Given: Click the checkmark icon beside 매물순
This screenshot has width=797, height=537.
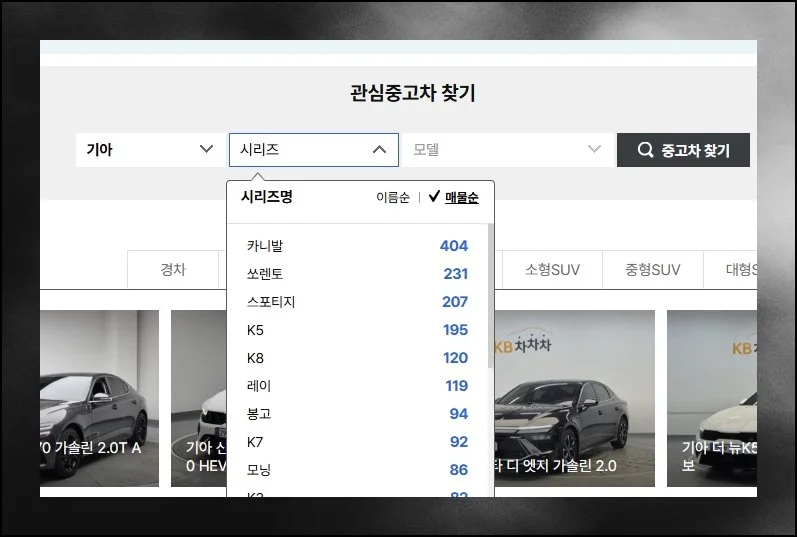Looking at the screenshot, I should (x=434, y=197).
